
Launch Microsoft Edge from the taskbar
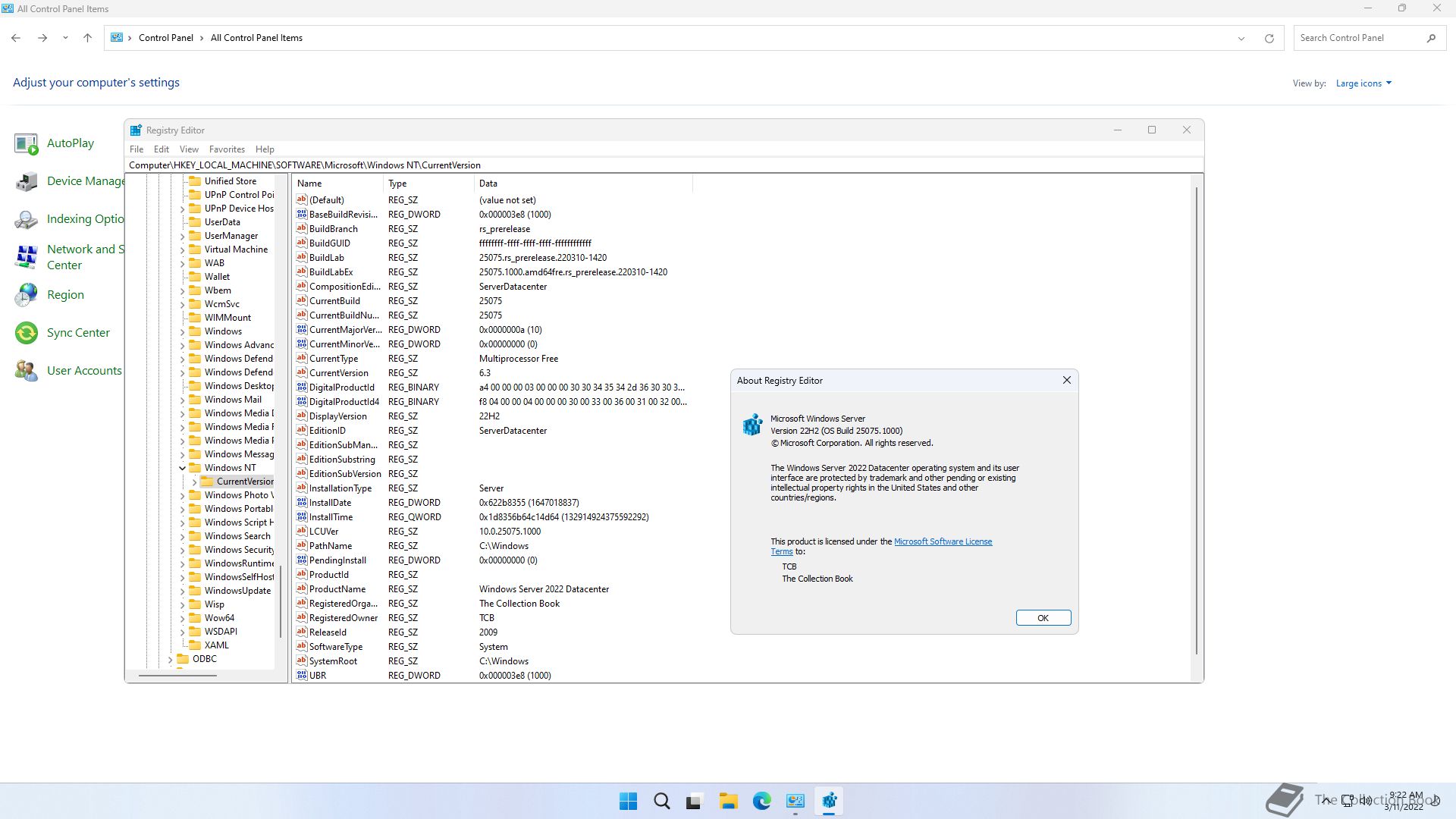[x=761, y=801]
